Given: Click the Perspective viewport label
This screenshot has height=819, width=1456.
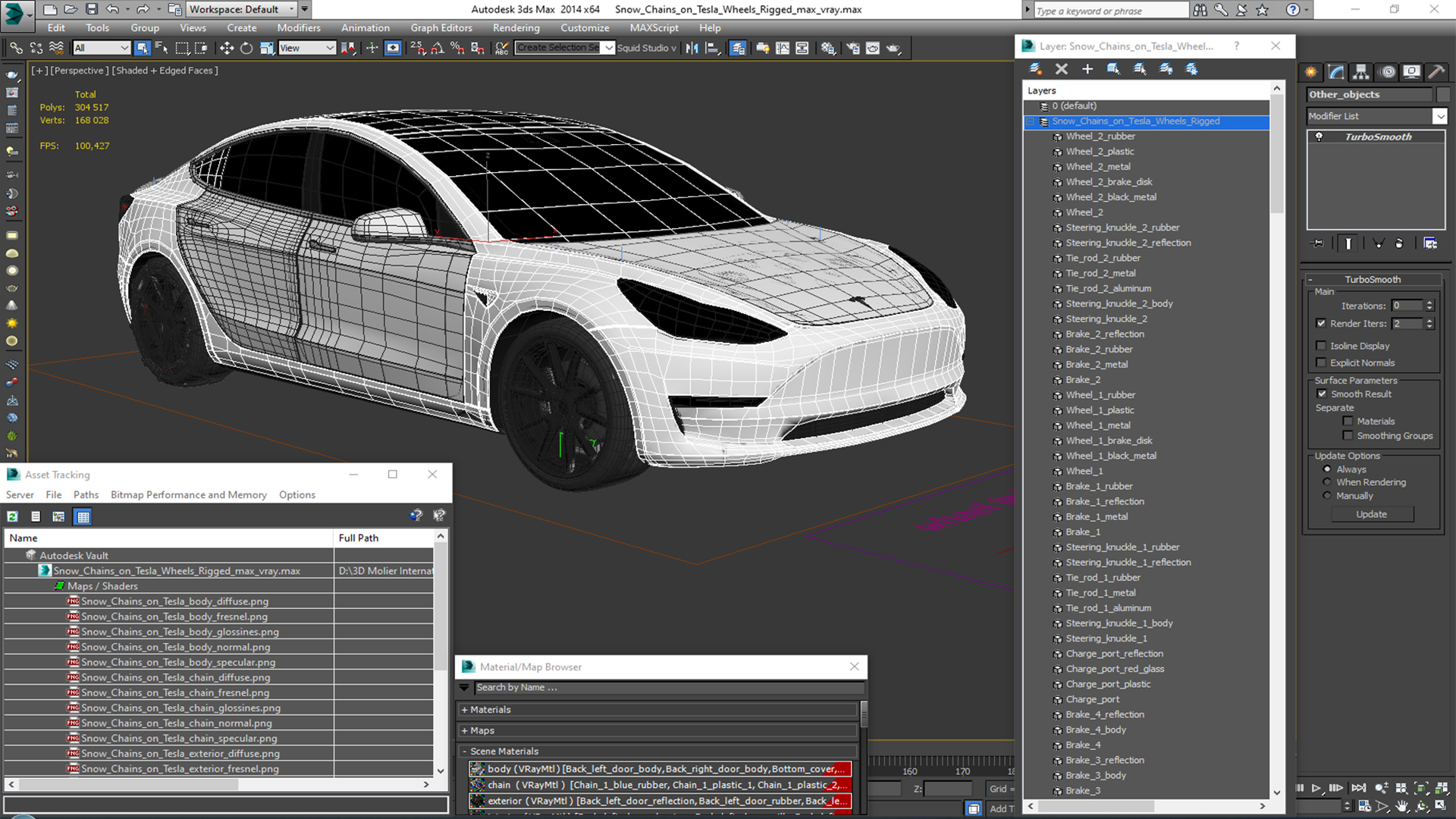Looking at the screenshot, I should [78, 71].
